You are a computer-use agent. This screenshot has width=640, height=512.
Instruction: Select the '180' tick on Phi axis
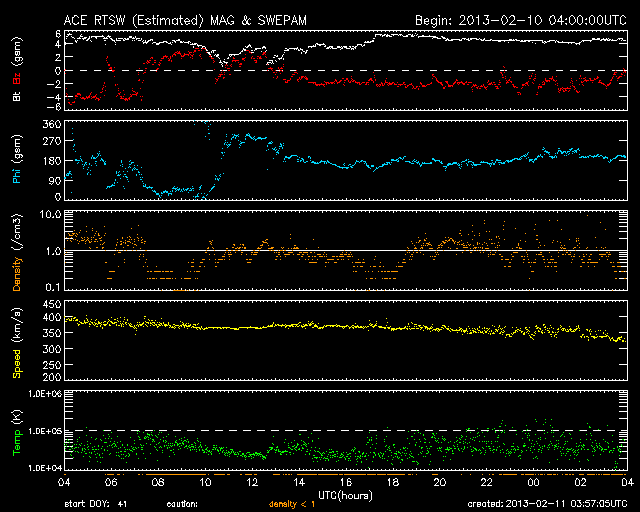tap(52, 160)
